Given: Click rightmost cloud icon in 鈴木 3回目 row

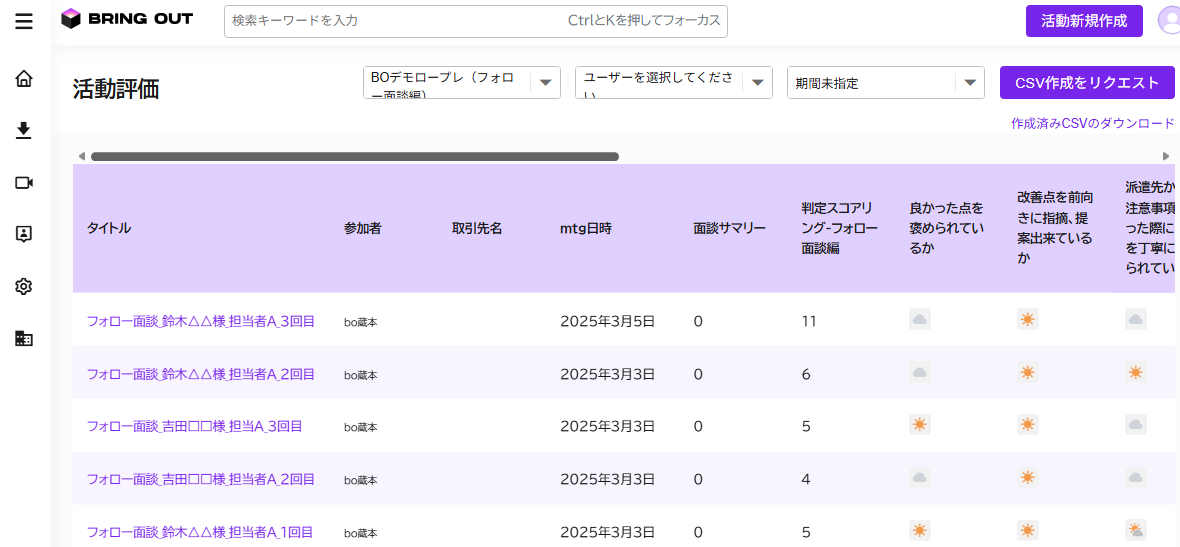Looking at the screenshot, I should click(1136, 319).
